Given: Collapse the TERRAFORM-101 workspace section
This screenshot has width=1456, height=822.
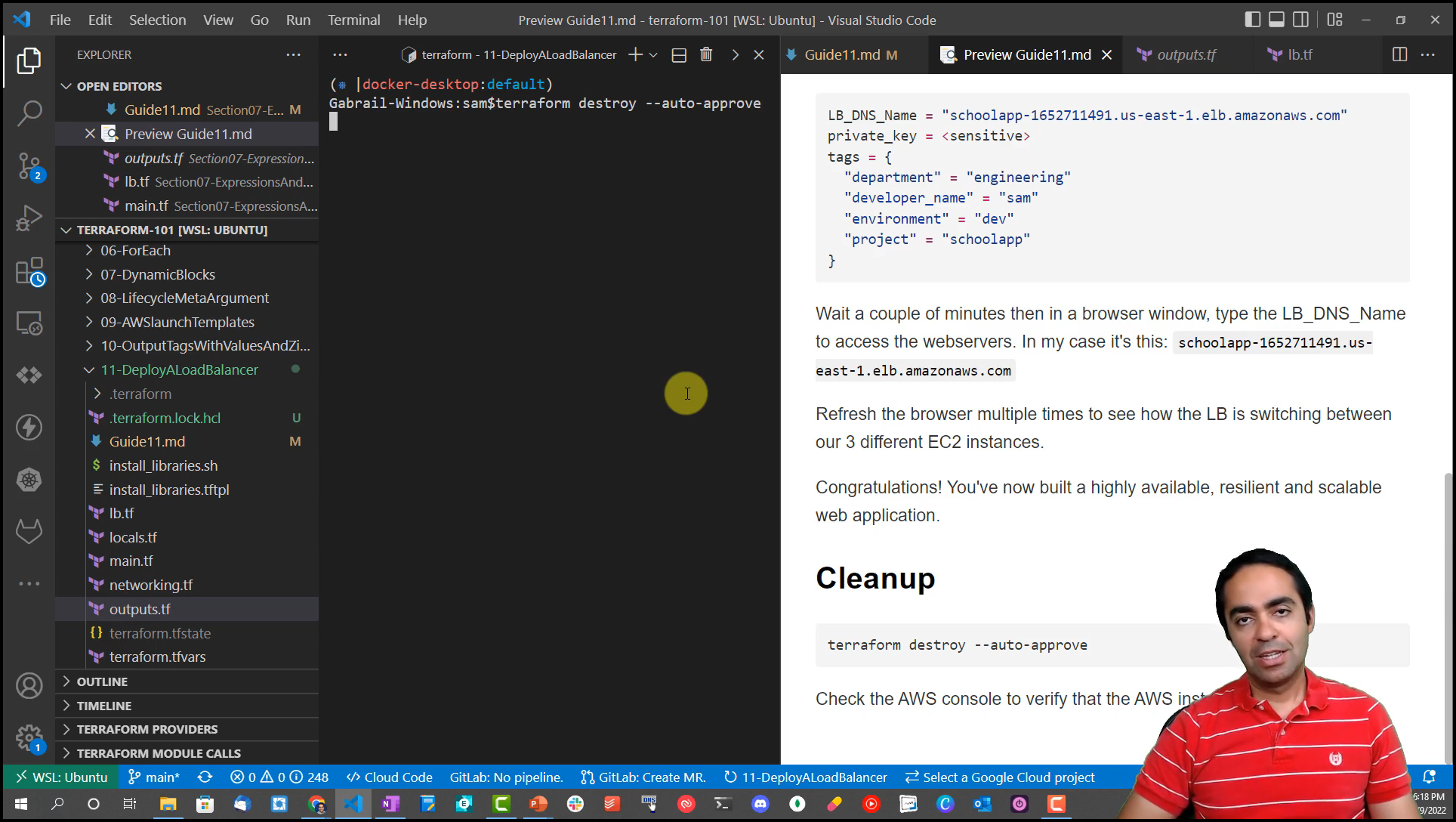Looking at the screenshot, I should coord(66,230).
